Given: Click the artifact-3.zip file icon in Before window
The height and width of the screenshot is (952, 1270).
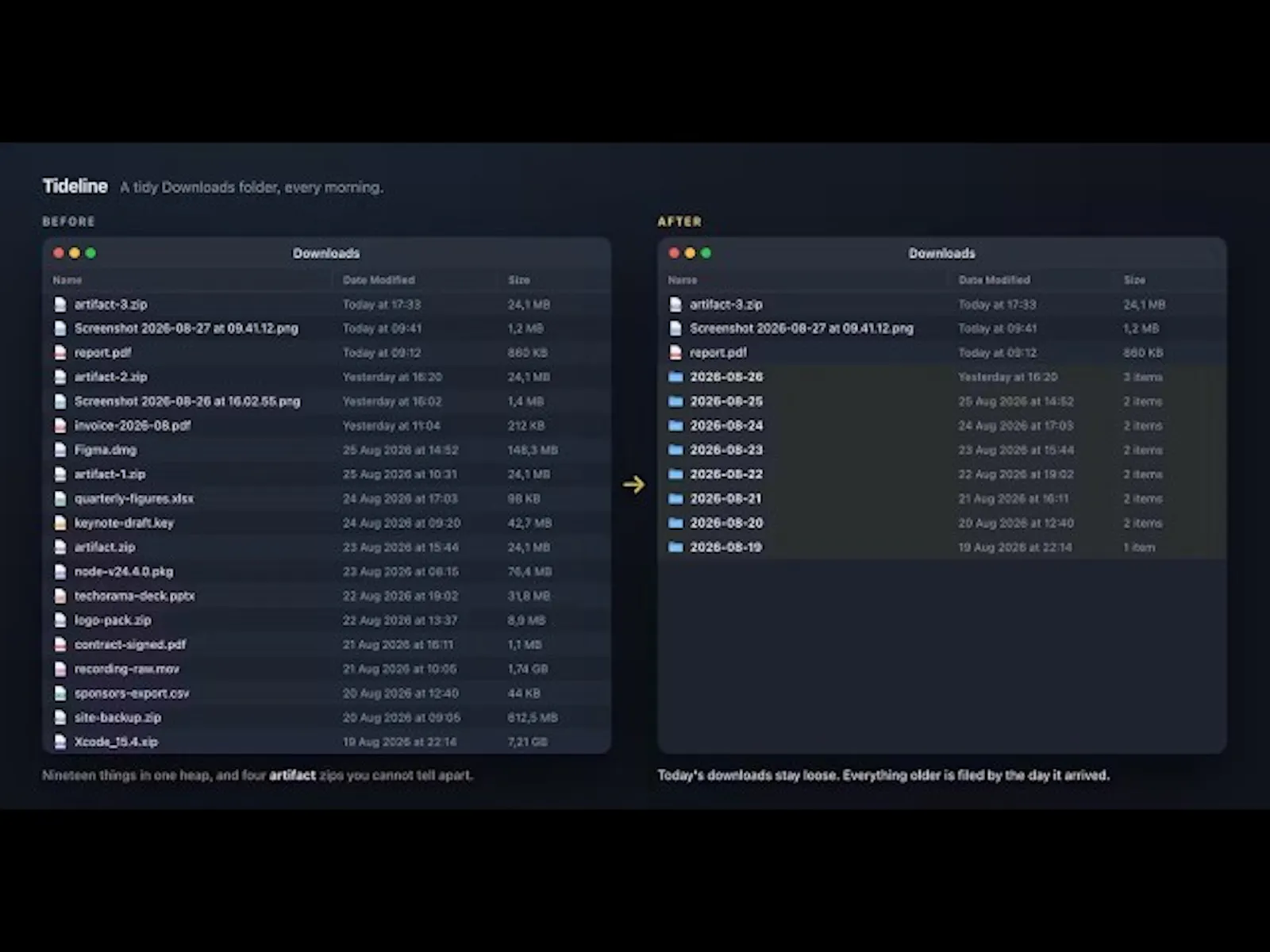Looking at the screenshot, I should coord(60,305).
